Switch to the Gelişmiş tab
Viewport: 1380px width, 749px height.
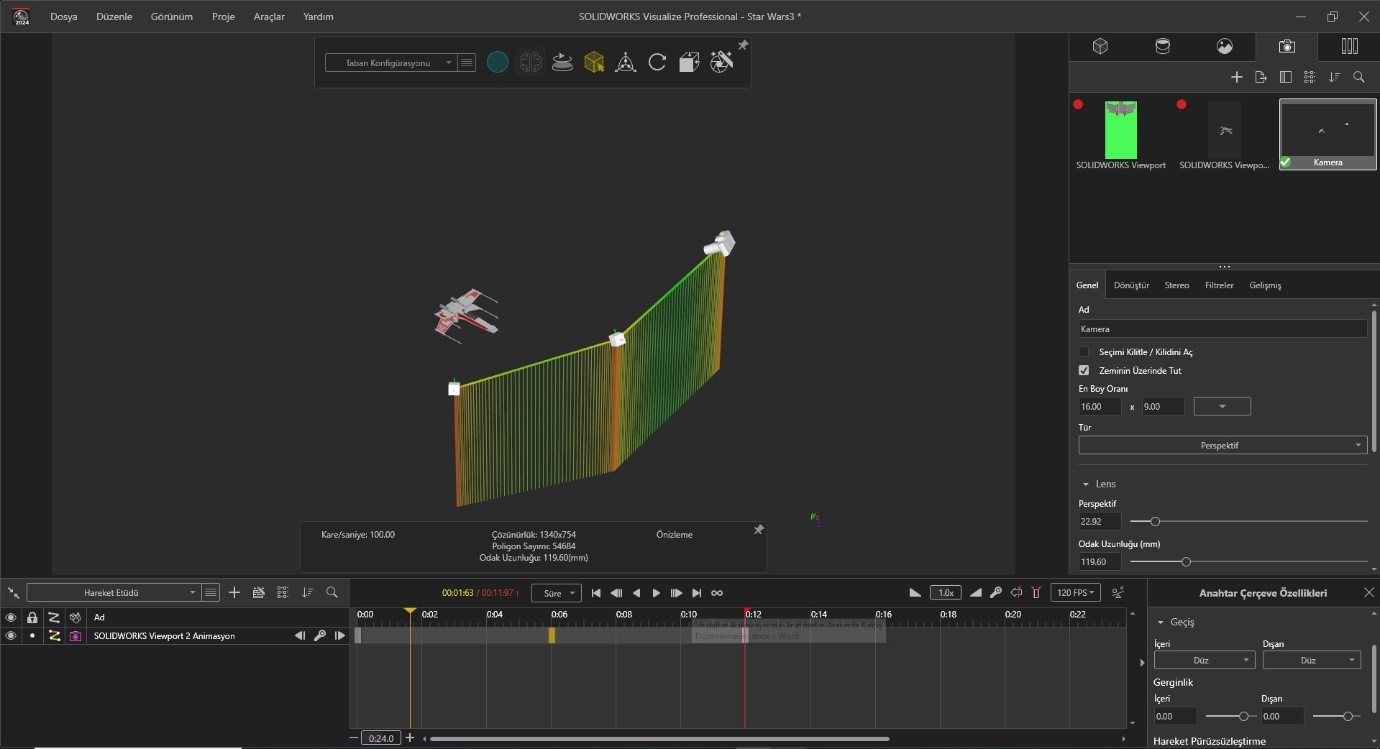[1265, 285]
